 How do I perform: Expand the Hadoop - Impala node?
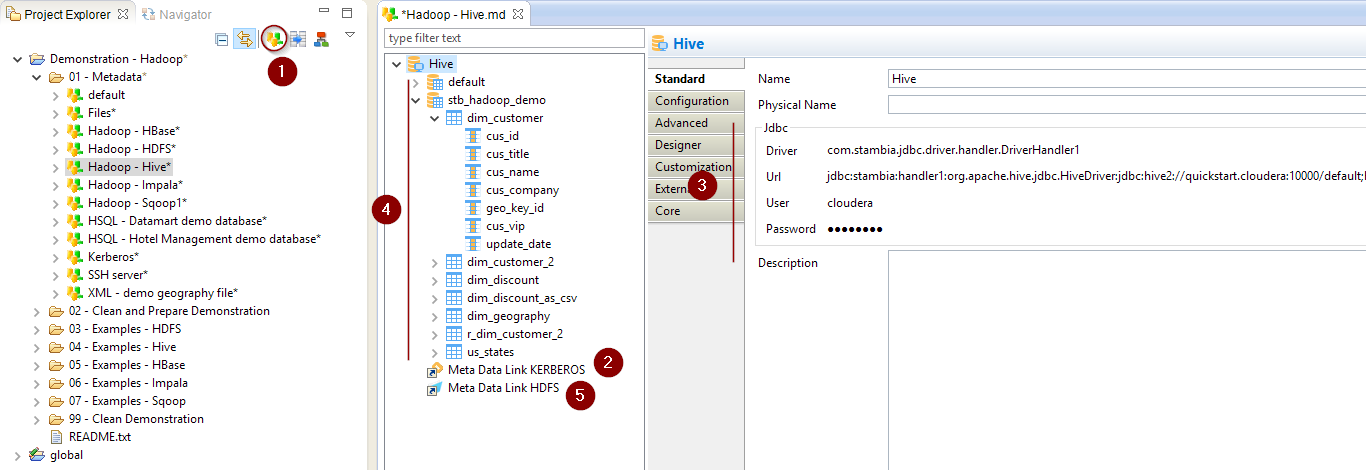coord(56,185)
